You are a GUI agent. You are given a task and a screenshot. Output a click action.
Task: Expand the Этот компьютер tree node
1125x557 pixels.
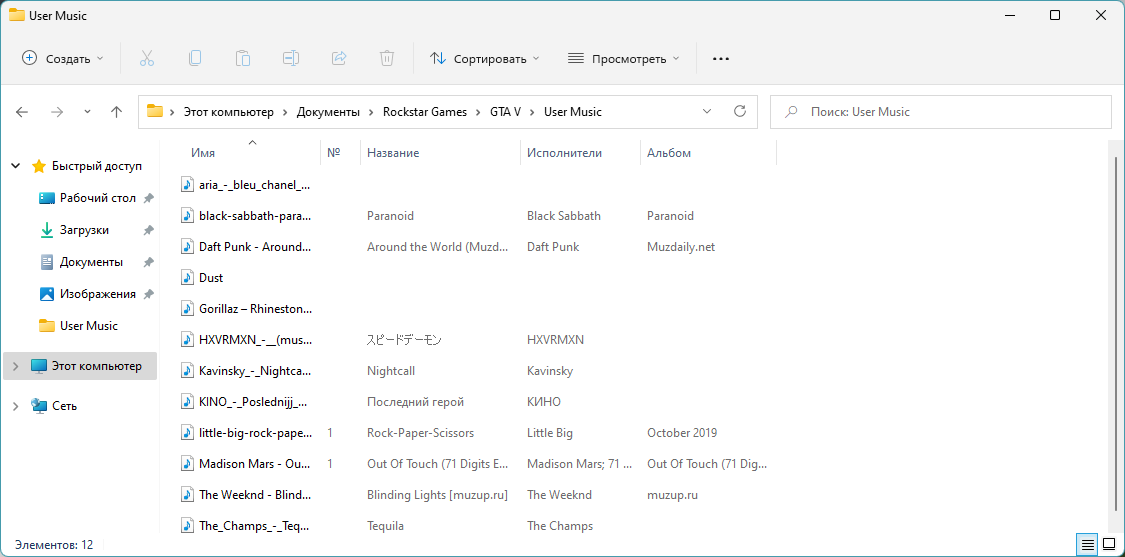pyautogui.click(x=15, y=366)
